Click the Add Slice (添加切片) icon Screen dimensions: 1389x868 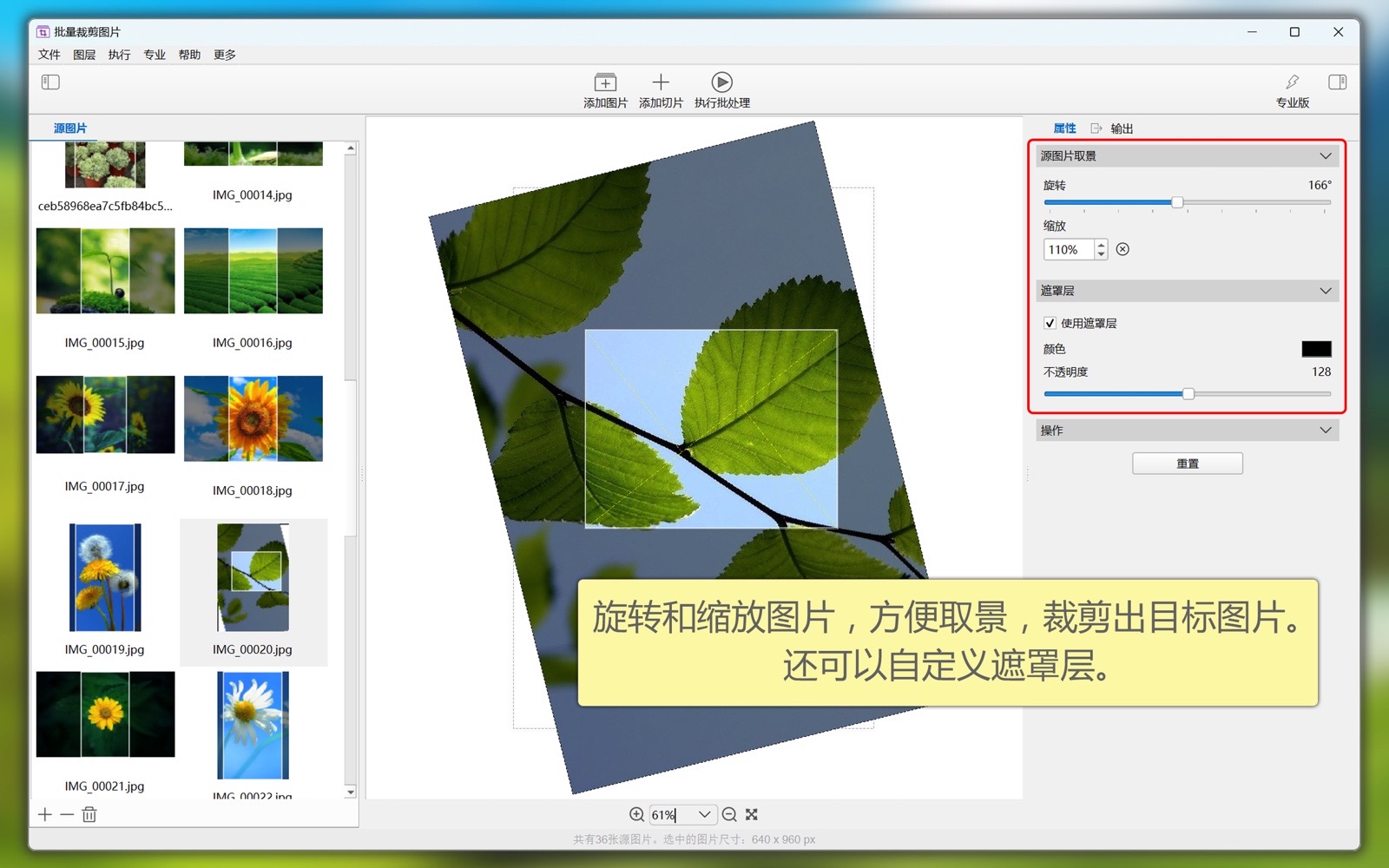pos(661,82)
